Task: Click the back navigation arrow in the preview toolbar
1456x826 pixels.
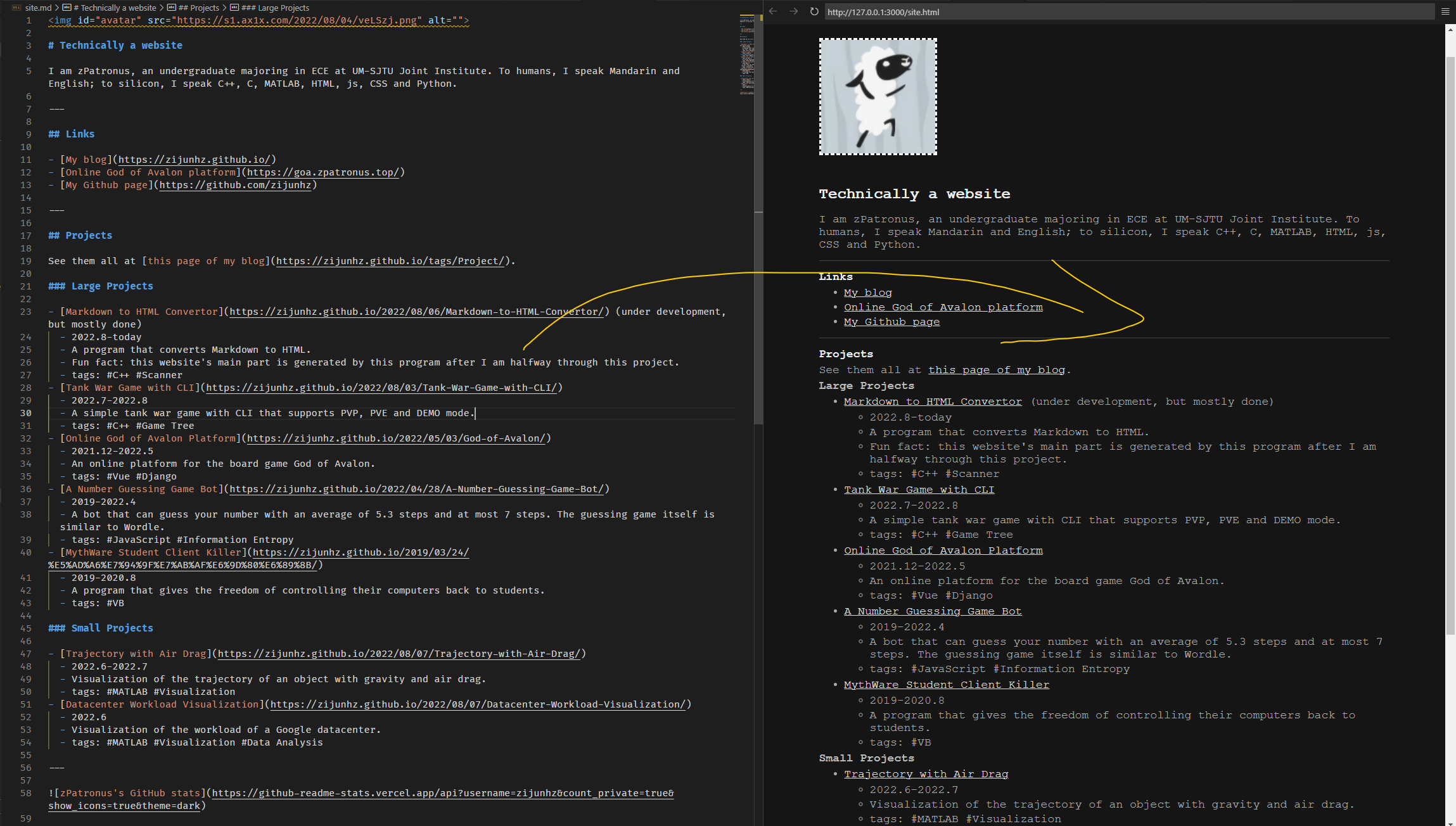Action: point(773,11)
